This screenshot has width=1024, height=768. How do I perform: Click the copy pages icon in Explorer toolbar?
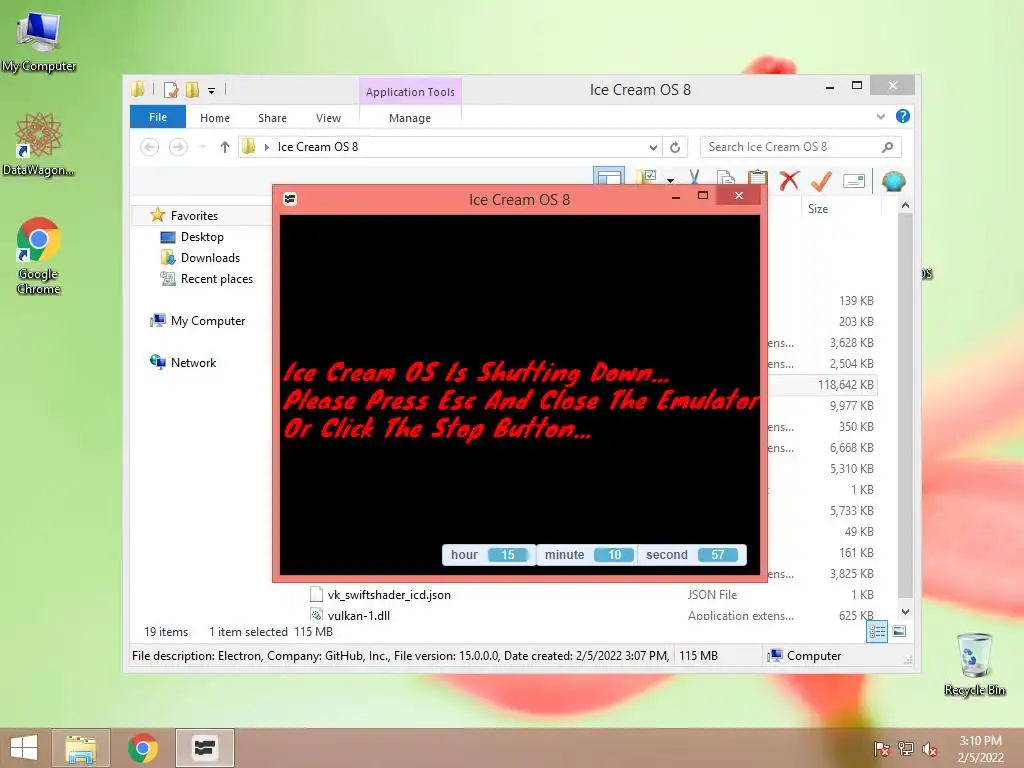726,180
